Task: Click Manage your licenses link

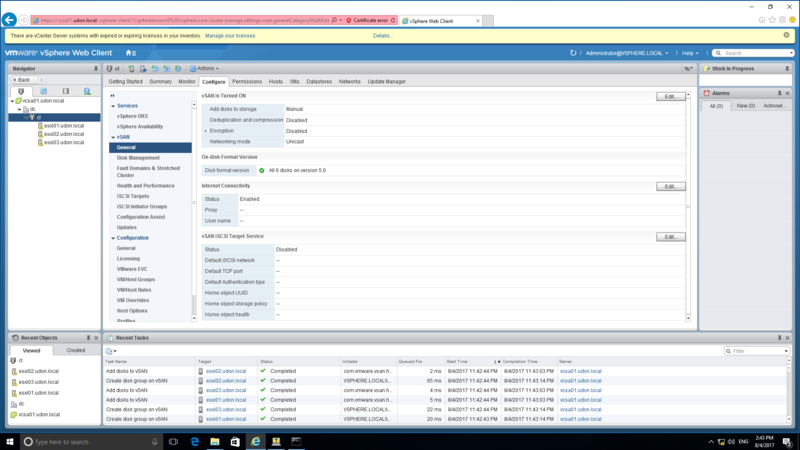Action: pyautogui.click(x=230, y=36)
